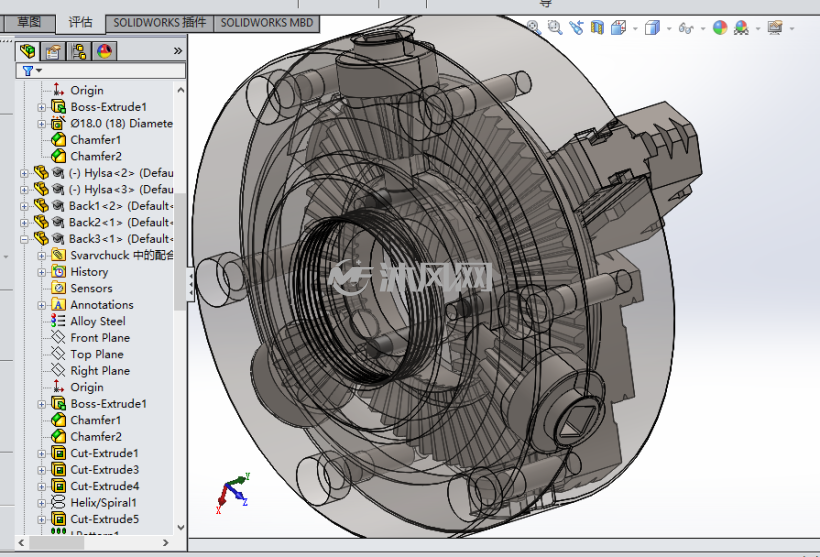Screen dimensions: 820x557
Task: Collapse the Back3<1> tree node
Action: (24, 239)
